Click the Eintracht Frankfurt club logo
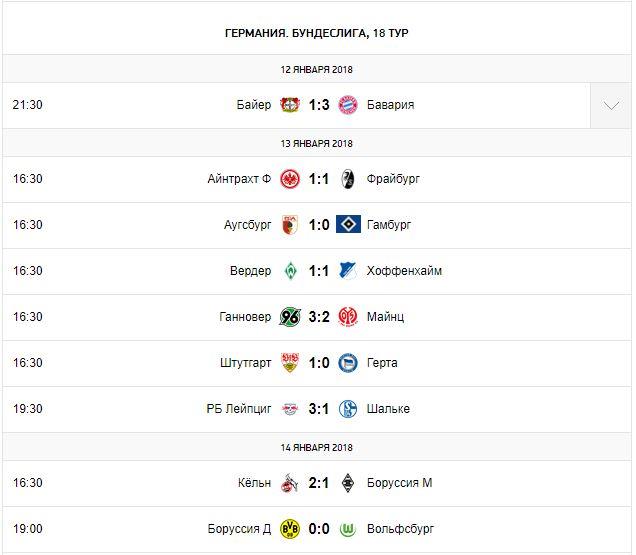The width and height of the screenshot is (636, 555). tap(290, 179)
